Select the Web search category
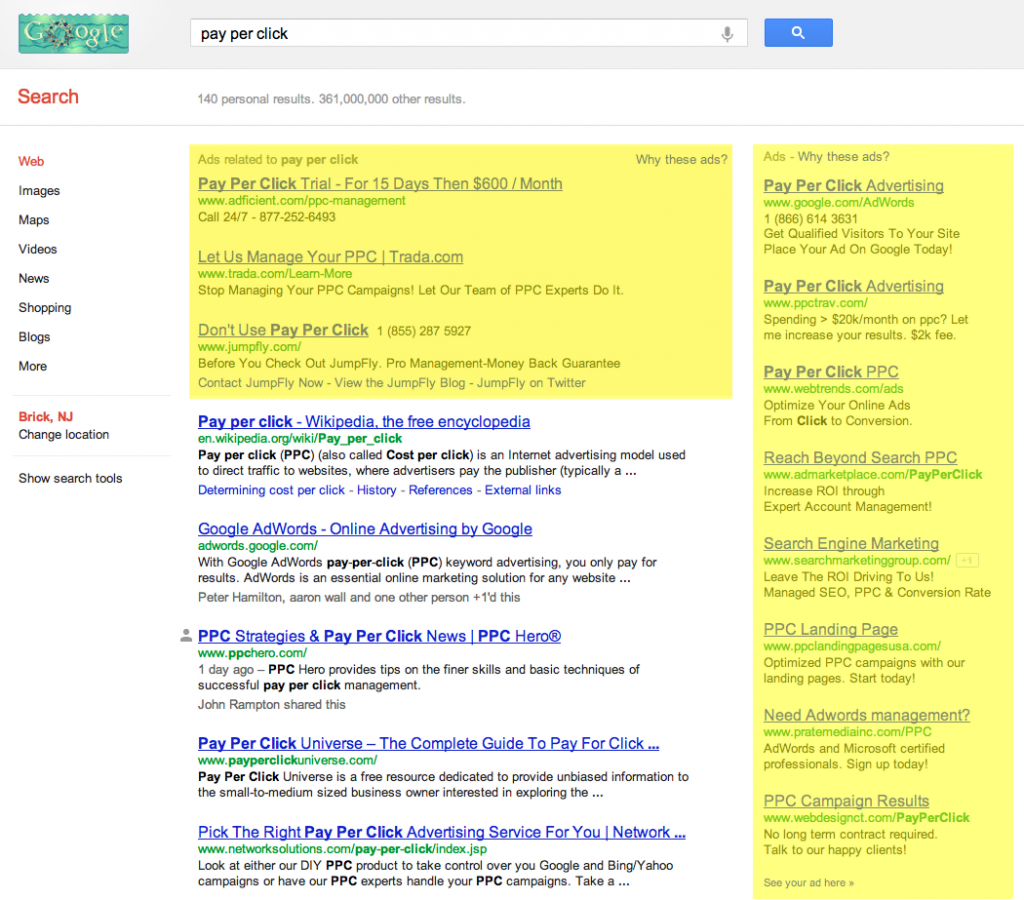 tap(31, 161)
